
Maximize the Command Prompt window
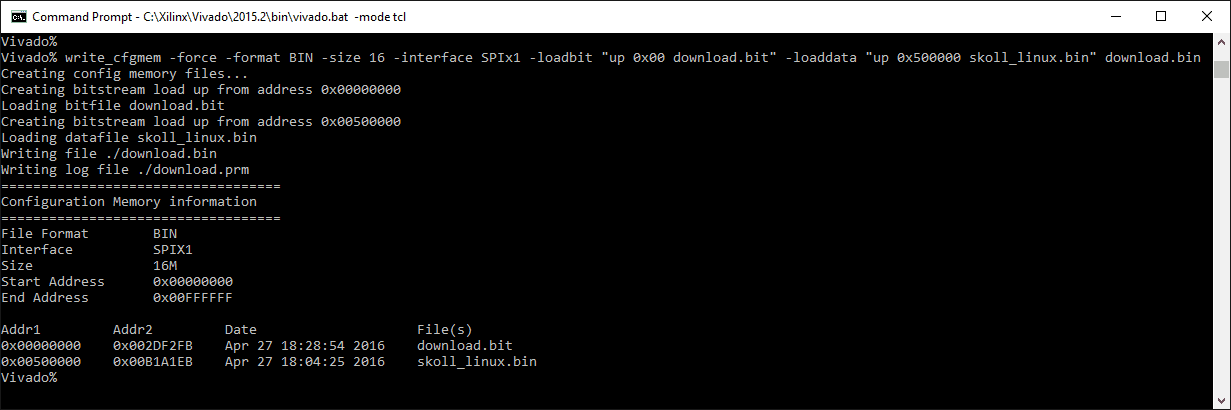tap(1161, 17)
